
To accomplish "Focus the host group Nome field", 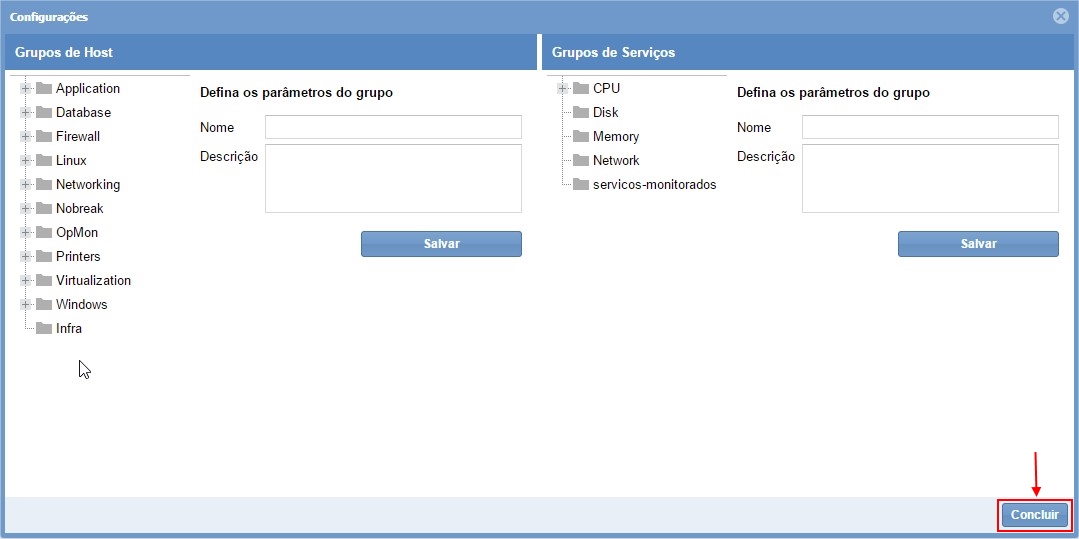I will click(393, 127).
